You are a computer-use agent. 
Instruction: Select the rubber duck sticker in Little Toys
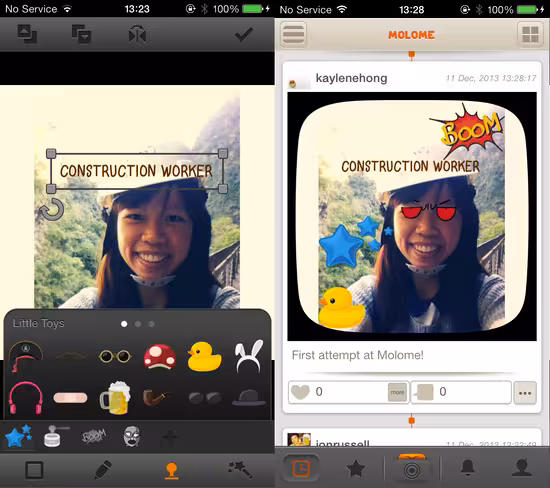click(204, 356)
